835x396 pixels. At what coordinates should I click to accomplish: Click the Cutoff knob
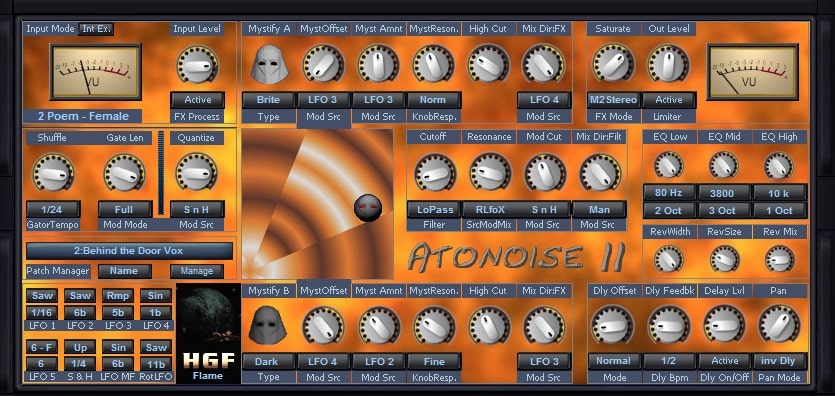pyautogui.click(x=435, y=172)
